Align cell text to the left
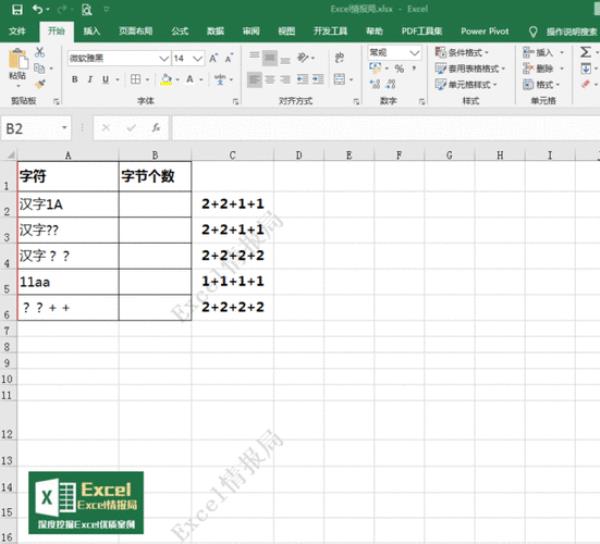This screenshot has height=544, width=600. click(254, 79)
